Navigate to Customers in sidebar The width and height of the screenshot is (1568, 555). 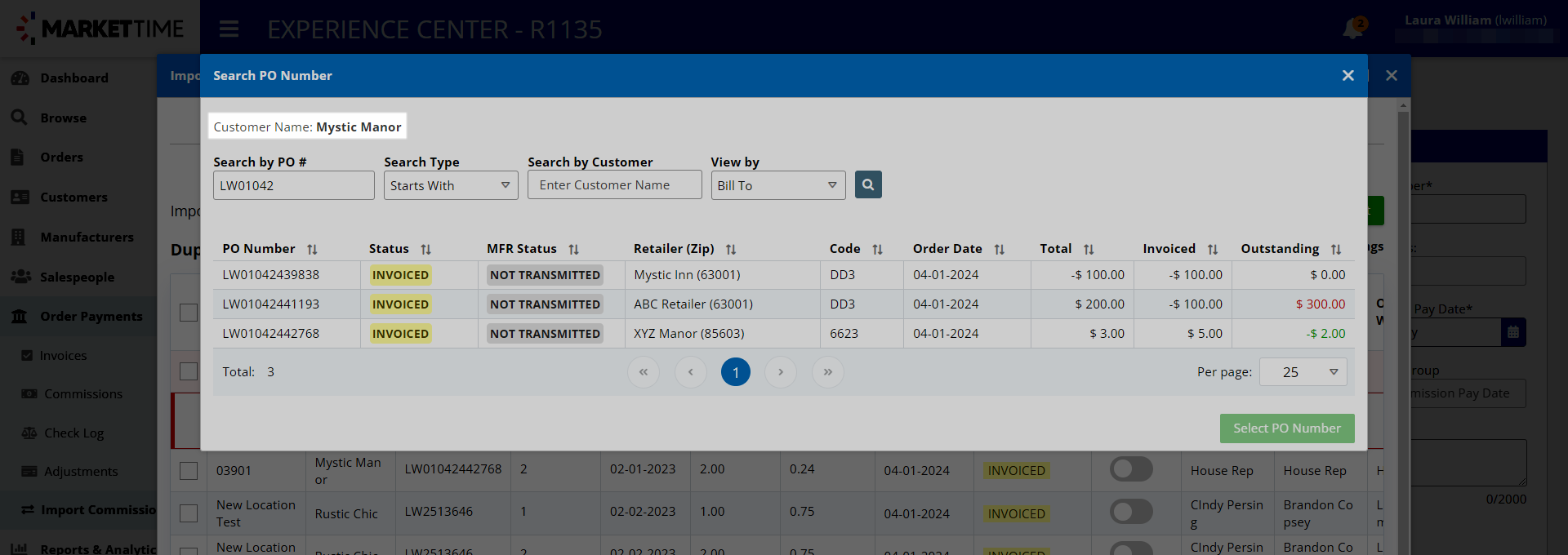pos(73,198)
